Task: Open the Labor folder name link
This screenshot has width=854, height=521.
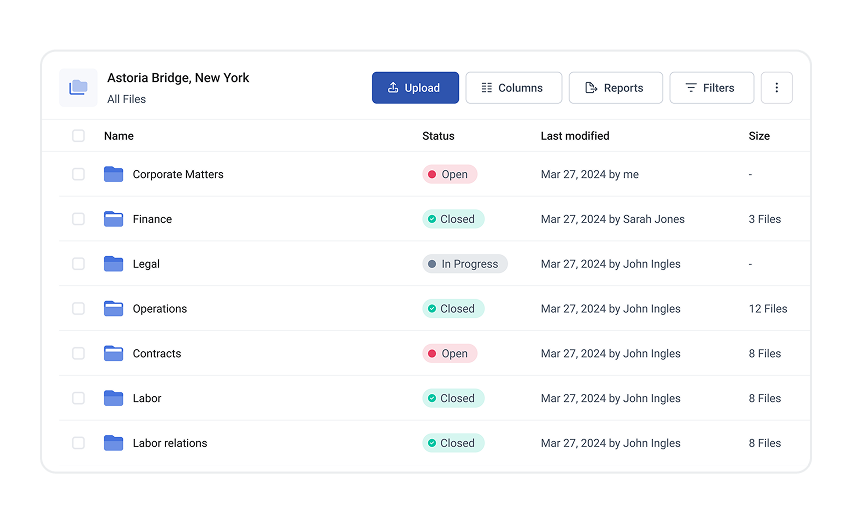Action: (147, 398)
